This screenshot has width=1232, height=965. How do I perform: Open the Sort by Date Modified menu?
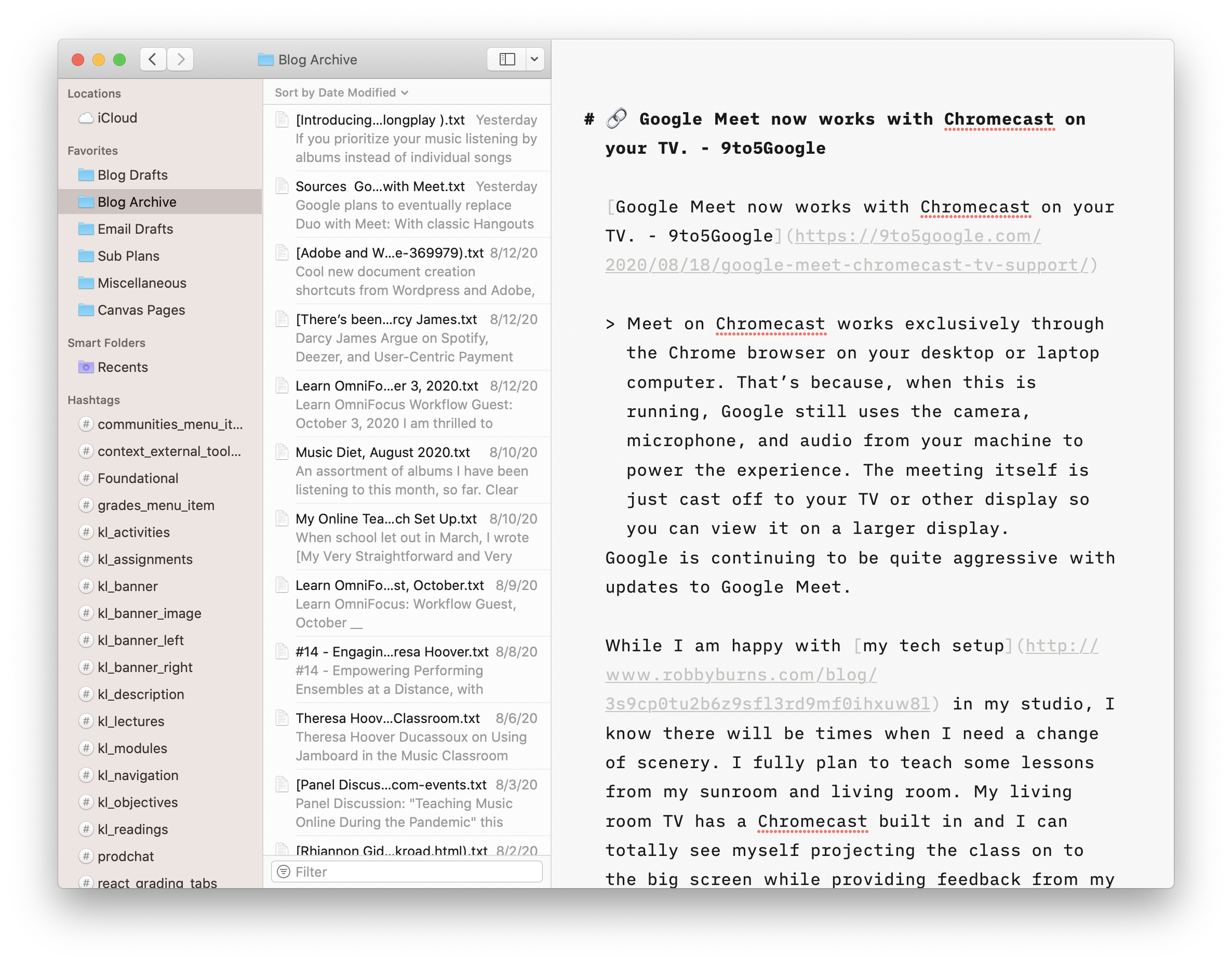click(x=341, y=92)
